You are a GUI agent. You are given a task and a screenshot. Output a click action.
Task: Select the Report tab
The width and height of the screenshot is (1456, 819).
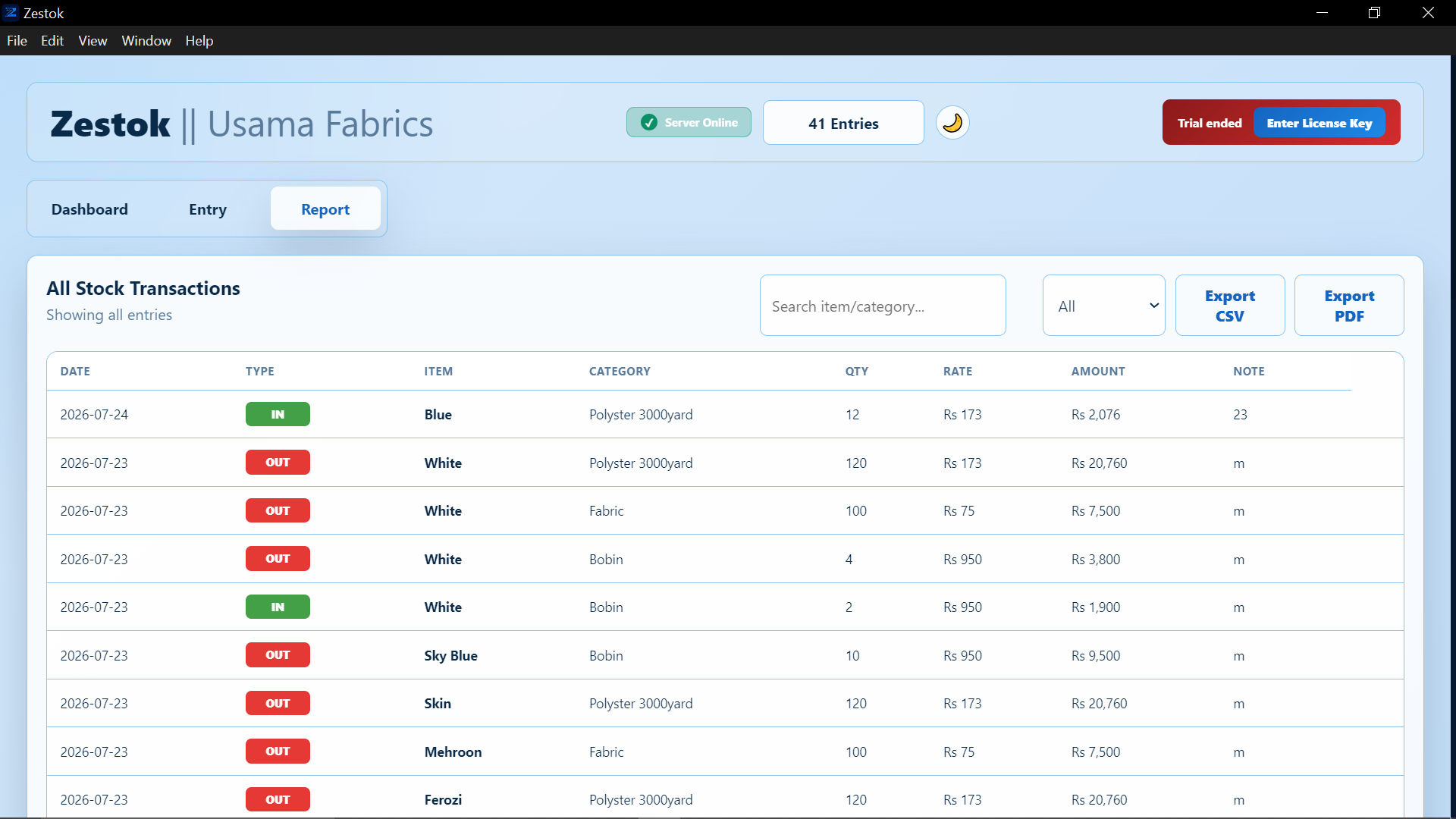tap(325, 209)
